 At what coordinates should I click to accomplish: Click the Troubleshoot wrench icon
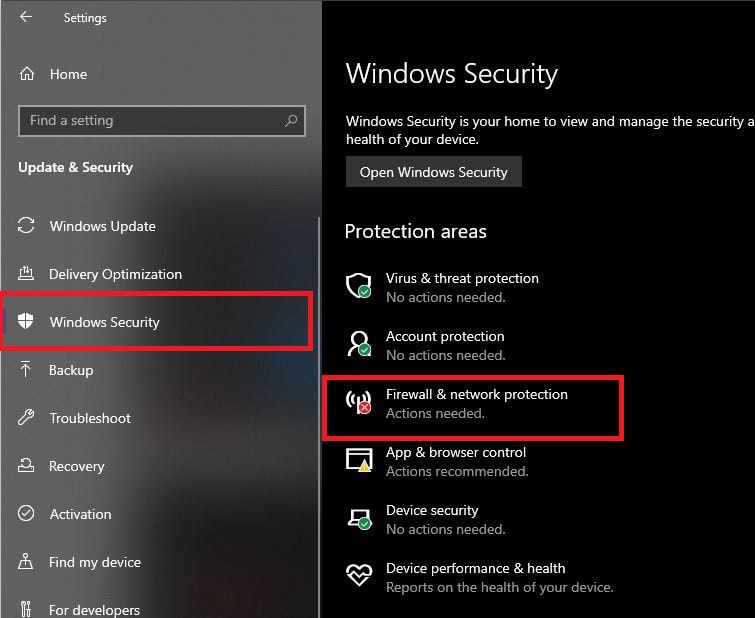click(x=27, y=418)
